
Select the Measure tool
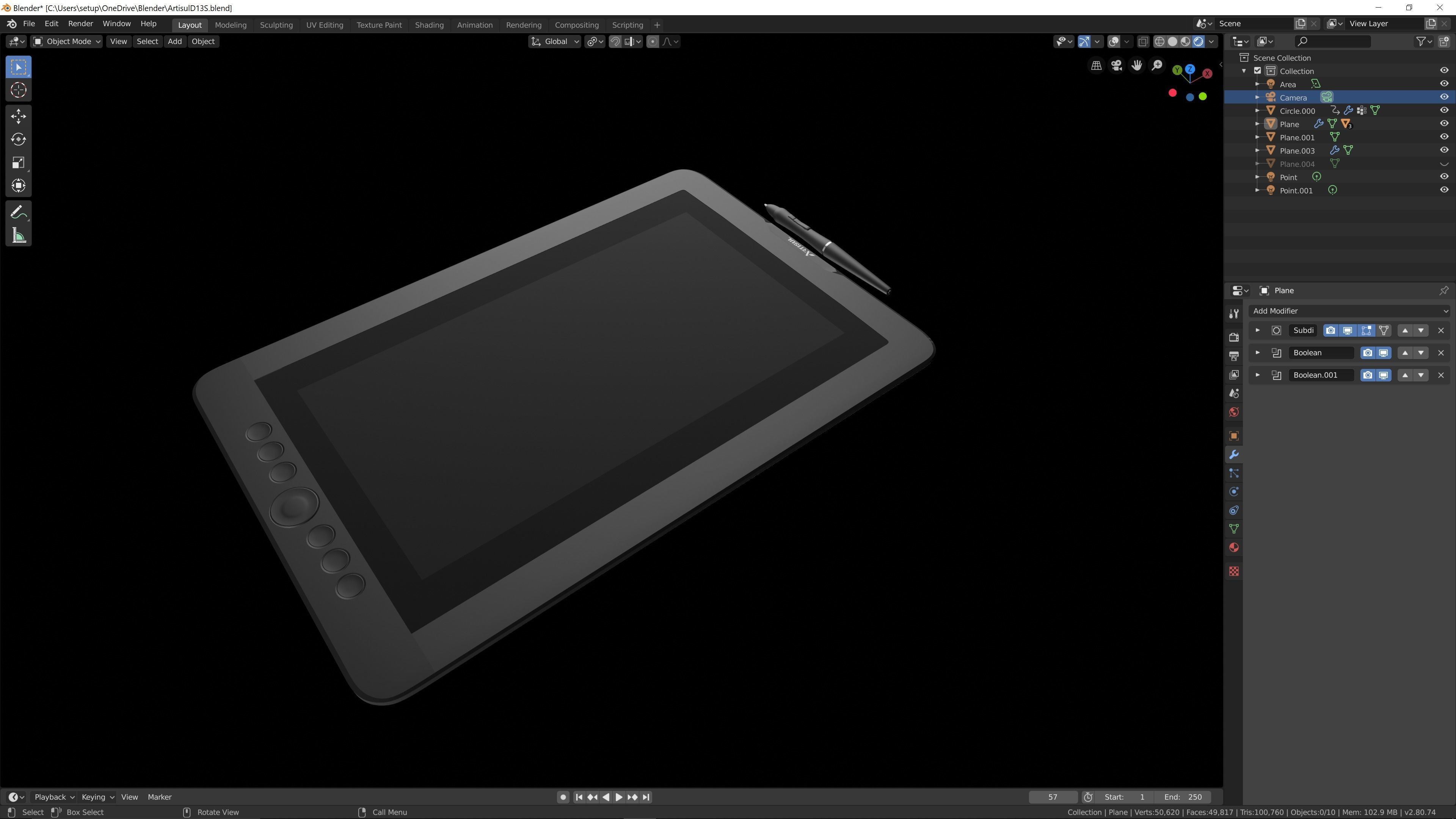coord(18,236)
